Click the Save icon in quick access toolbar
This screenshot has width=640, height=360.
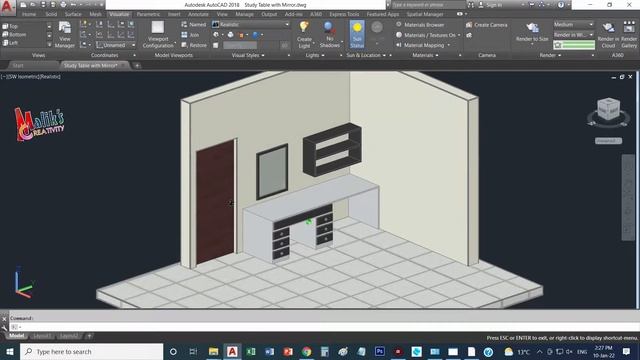(x=43, y=5)
